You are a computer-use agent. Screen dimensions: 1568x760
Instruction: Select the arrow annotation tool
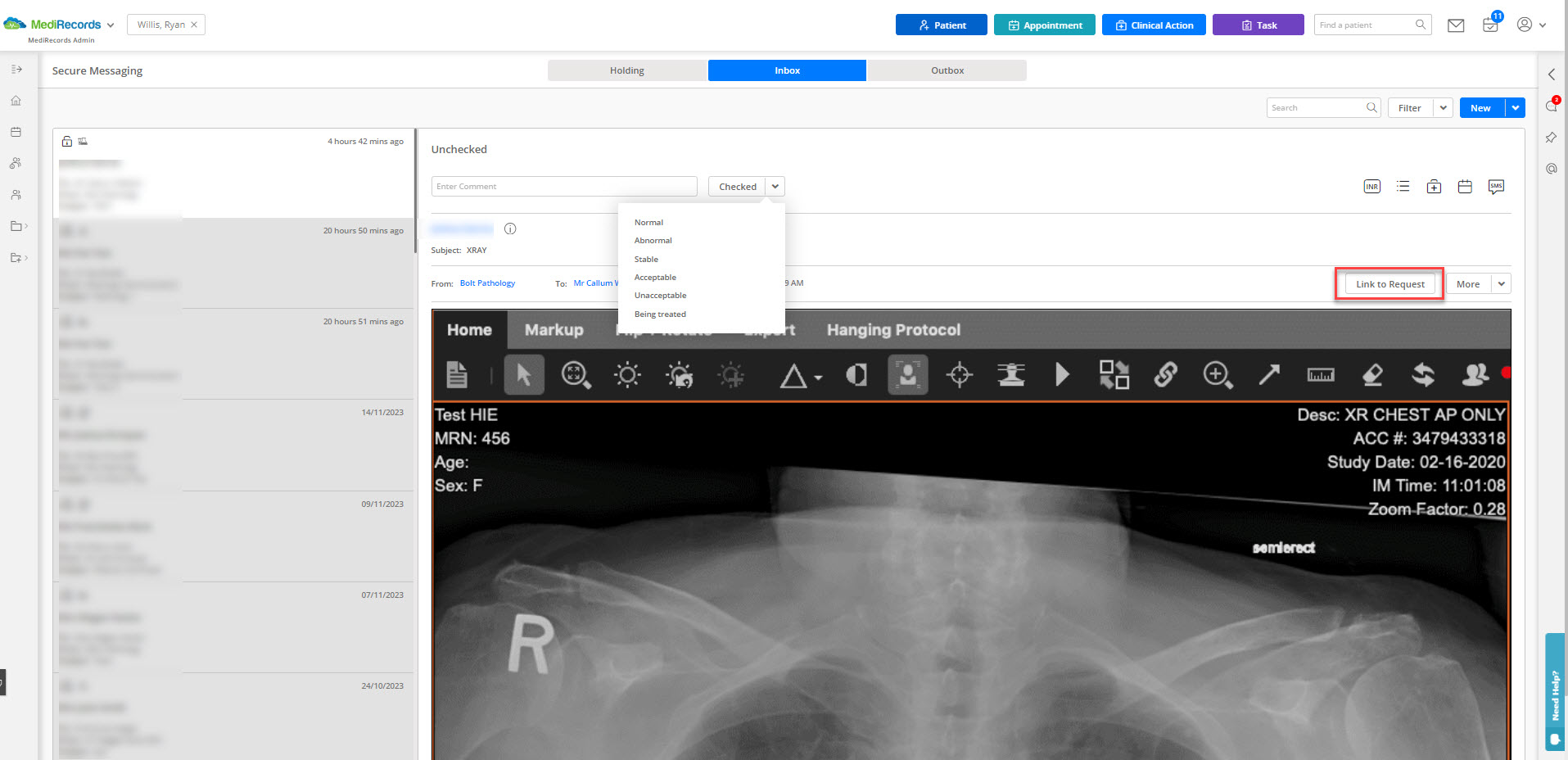pyautogui.click(x=1269, y=375)
